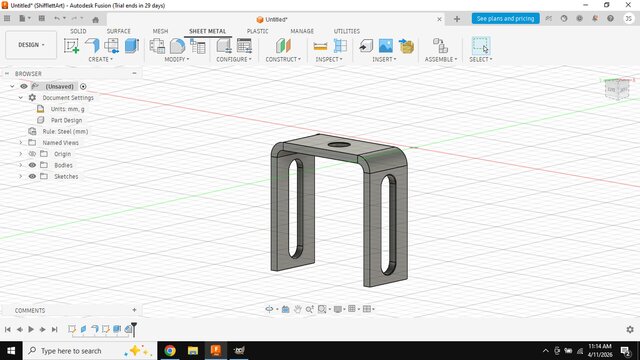Open the notifications bell icon
Screen dimensions: 640x360
[595, 18]
